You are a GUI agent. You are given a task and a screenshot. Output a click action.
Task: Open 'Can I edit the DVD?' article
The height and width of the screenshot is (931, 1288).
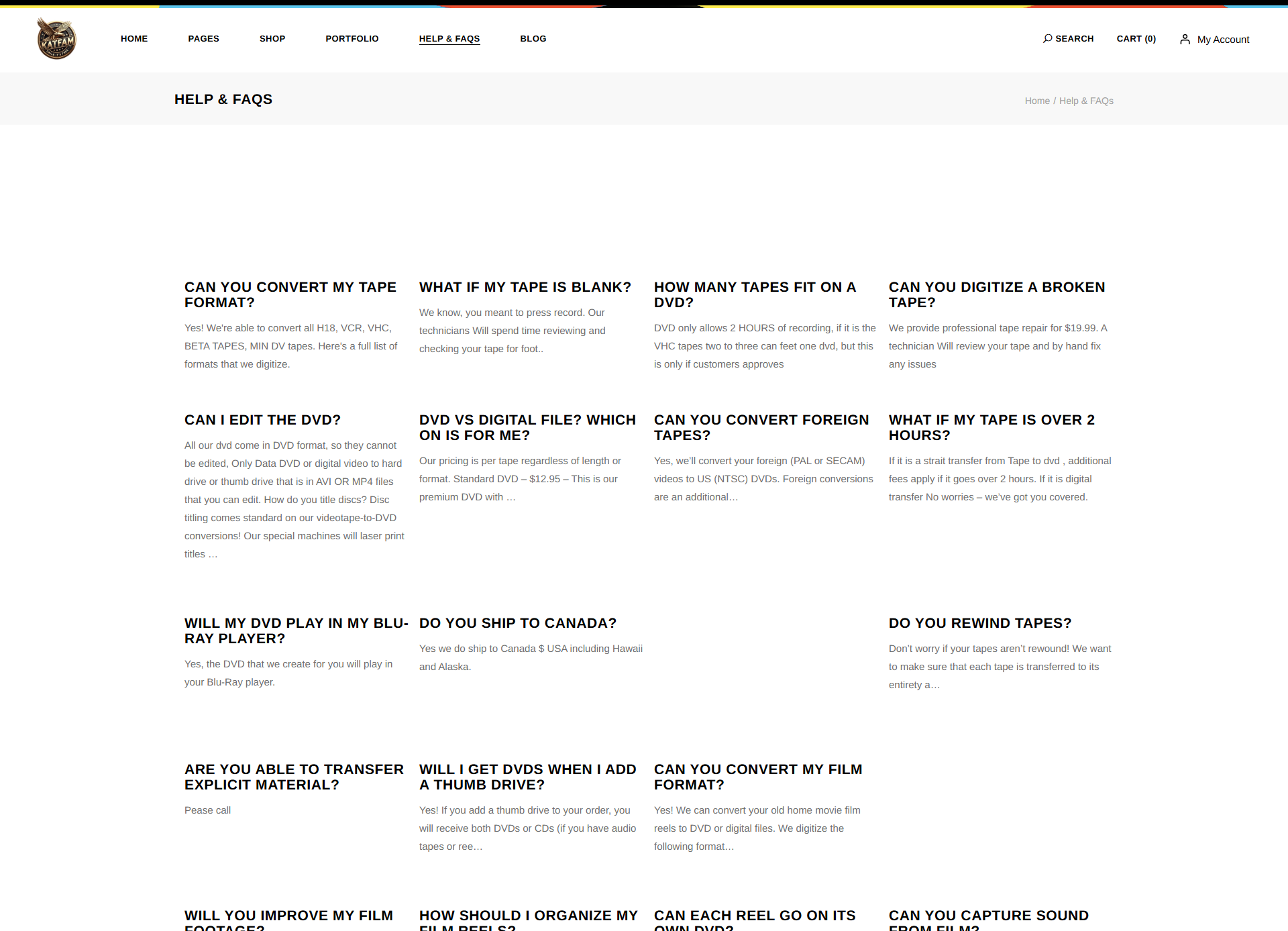coord(262,420)
